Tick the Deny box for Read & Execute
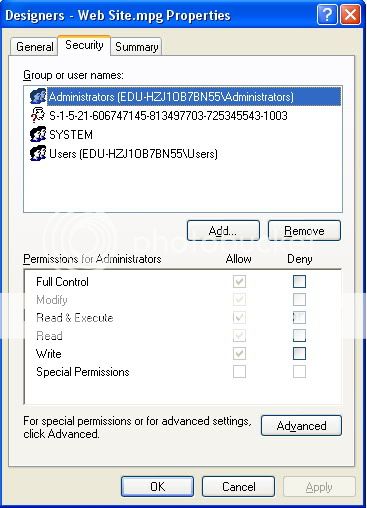Image resolution: width=367 pixels, height=508 pixels. coord(299,317)
